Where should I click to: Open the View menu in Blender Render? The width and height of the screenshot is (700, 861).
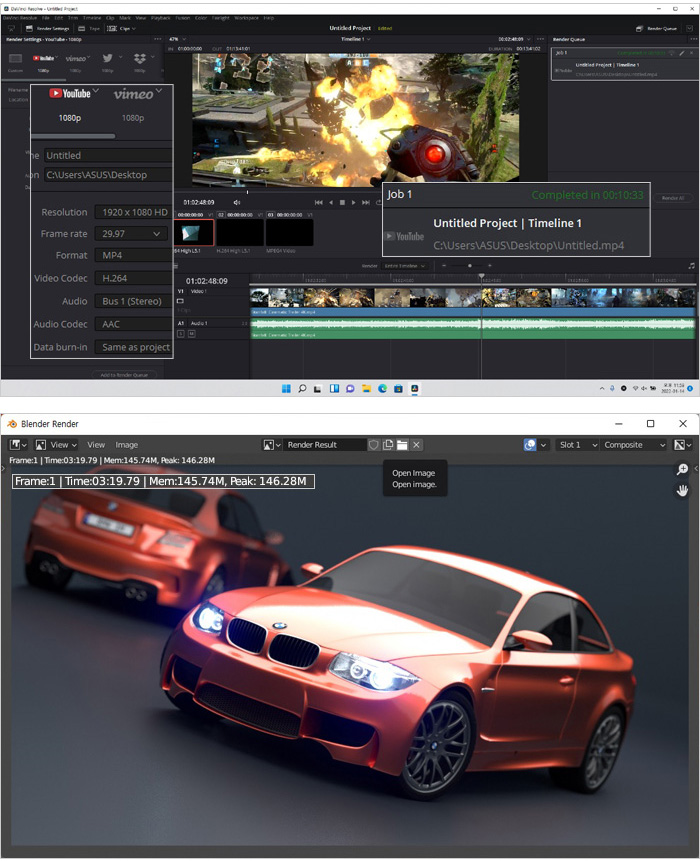96,445
